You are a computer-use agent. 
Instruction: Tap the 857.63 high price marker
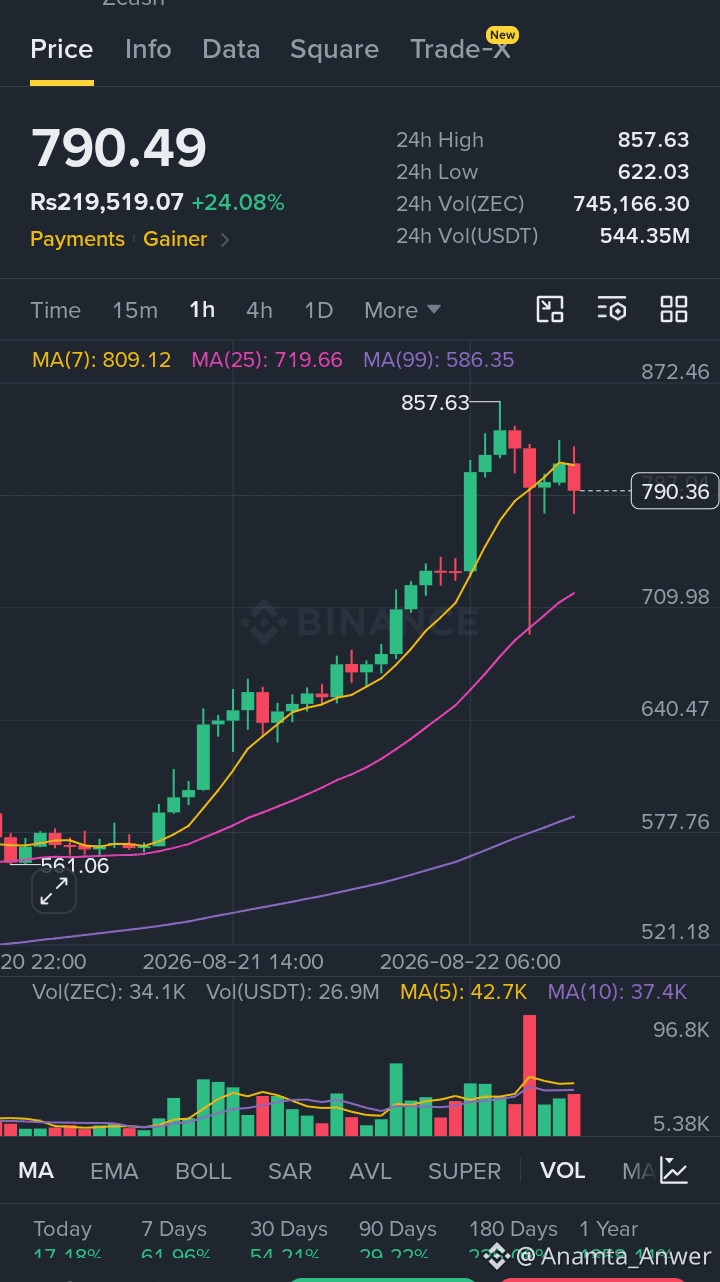pos(435,403)
